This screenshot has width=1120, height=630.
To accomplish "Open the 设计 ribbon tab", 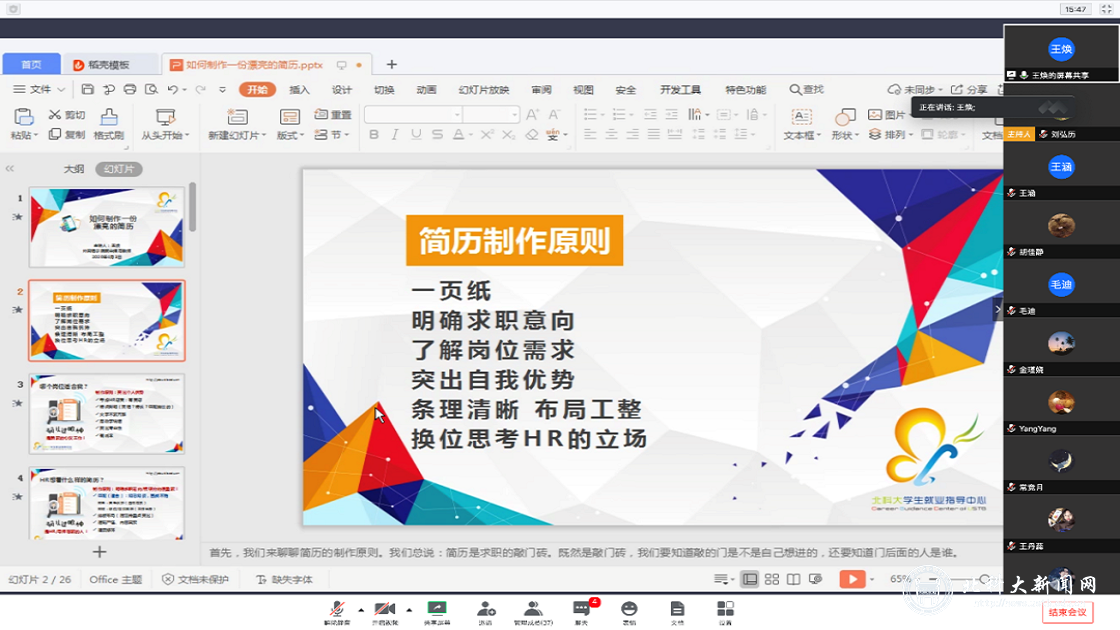I will pos(341,89).
